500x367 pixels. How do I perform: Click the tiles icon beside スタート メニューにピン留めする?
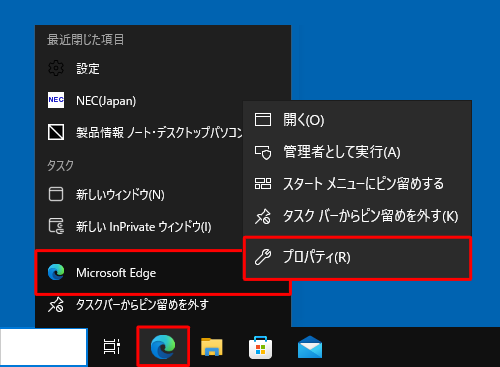tap(263, 184)
